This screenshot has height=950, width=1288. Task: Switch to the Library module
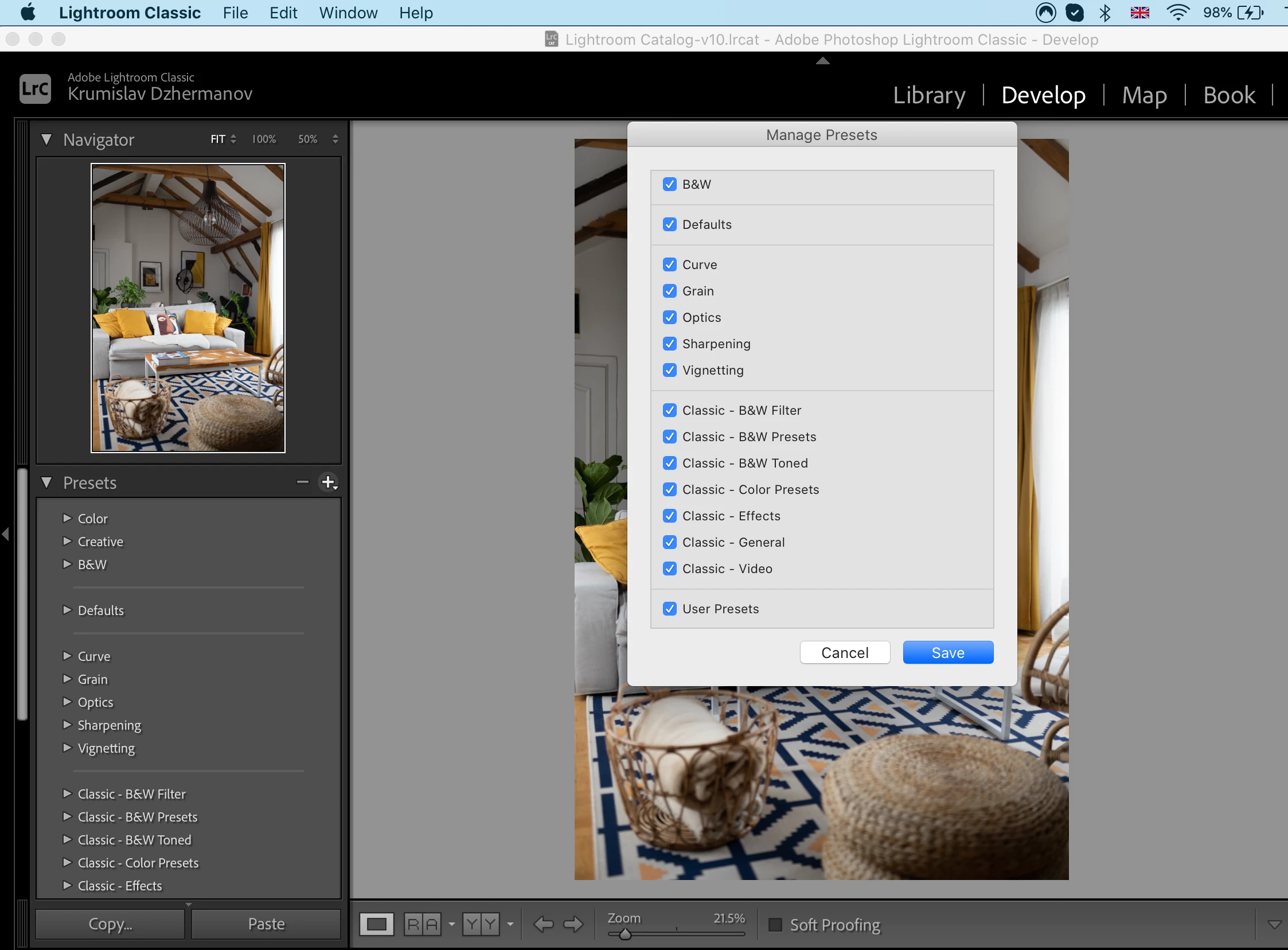click(929, 95)
